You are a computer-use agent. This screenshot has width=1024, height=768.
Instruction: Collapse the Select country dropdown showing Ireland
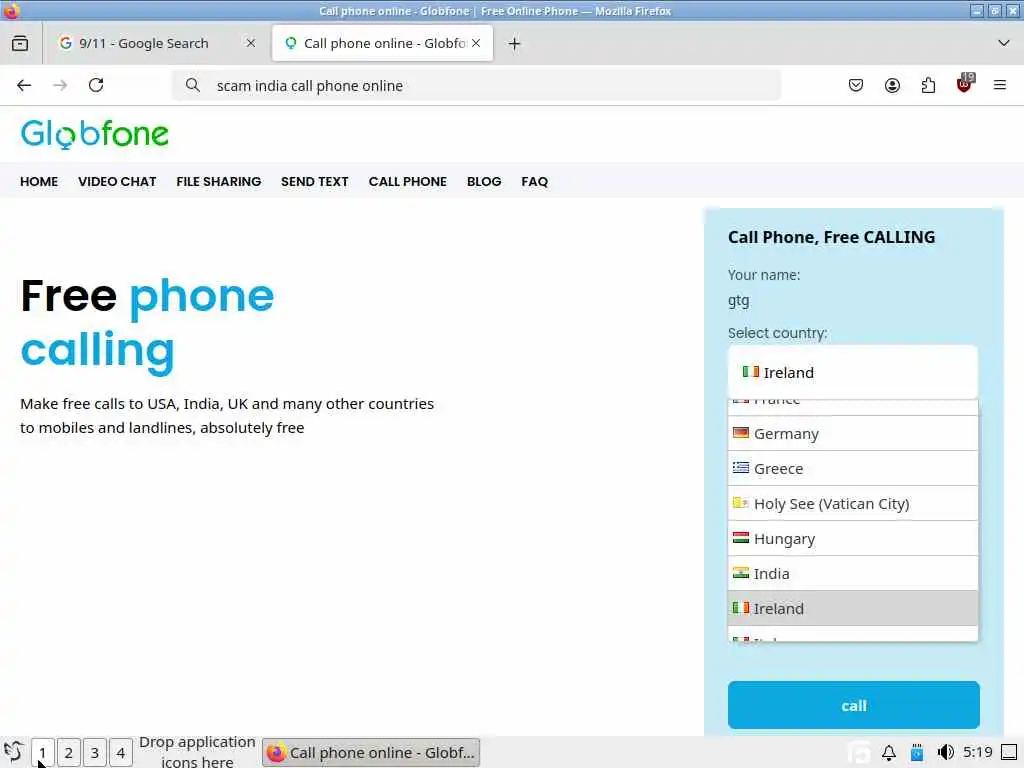pyautogui.click(x=853, y=372)
